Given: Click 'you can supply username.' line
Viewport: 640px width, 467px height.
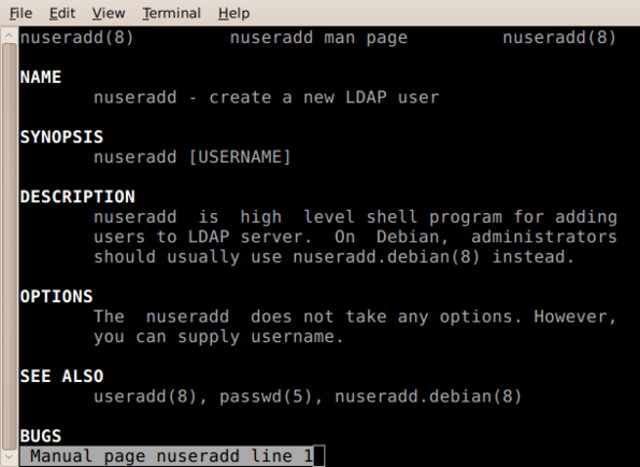Looking at the screenshot, I should click(x=218, y=337).
